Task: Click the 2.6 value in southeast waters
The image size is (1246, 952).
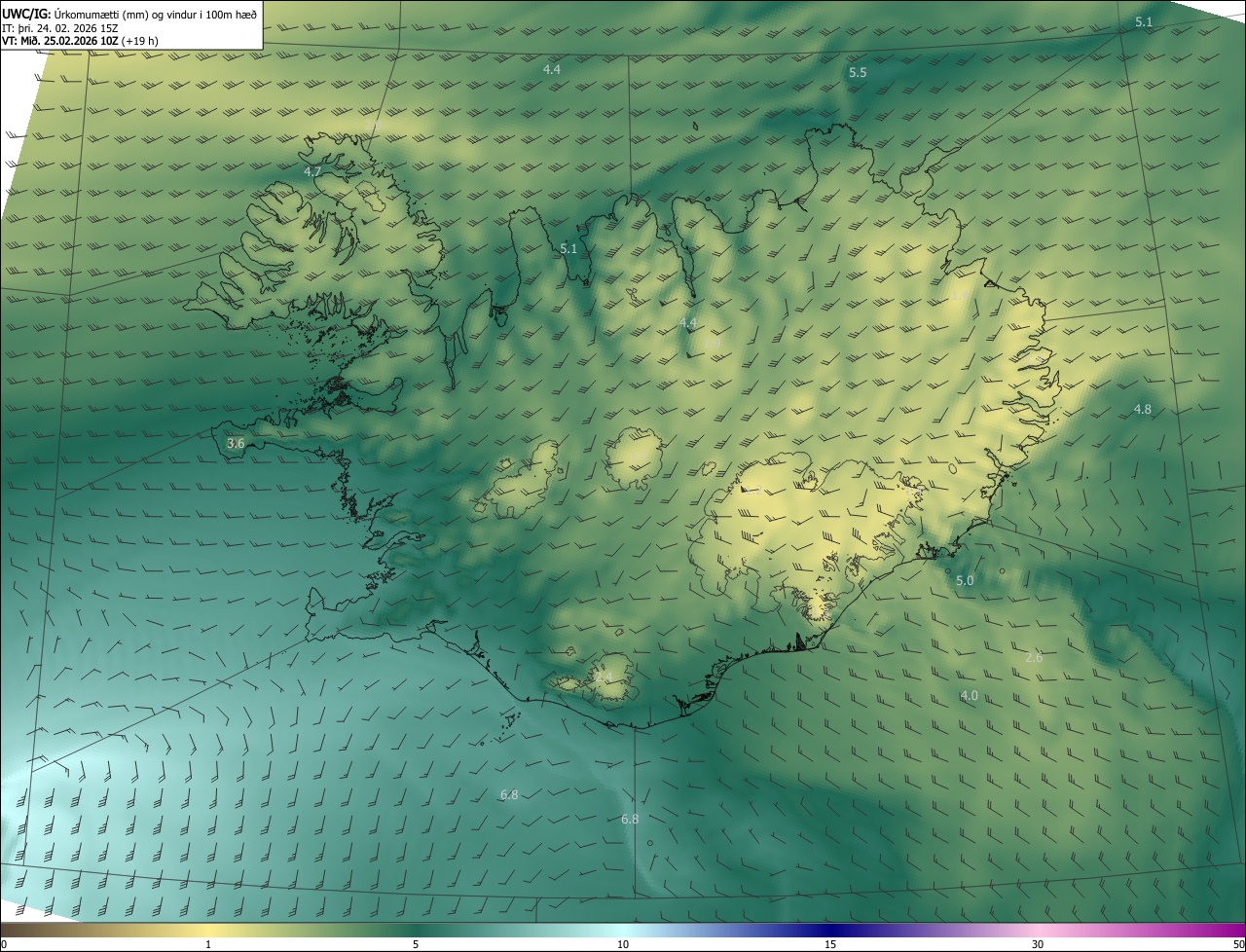Action: (1034, 658)
